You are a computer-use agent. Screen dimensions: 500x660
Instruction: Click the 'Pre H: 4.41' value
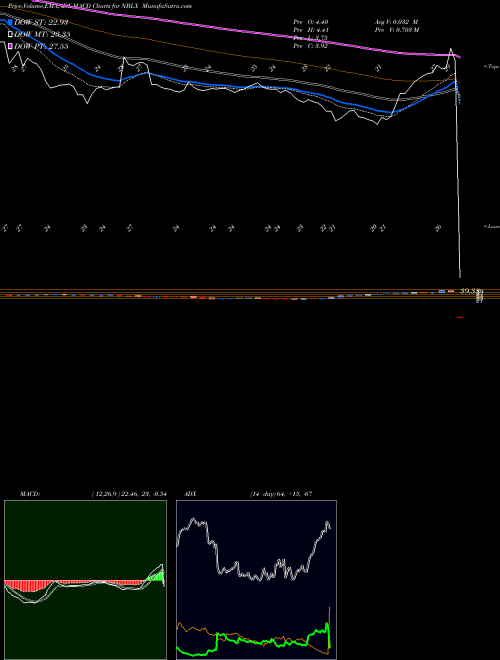coord(311,30)
